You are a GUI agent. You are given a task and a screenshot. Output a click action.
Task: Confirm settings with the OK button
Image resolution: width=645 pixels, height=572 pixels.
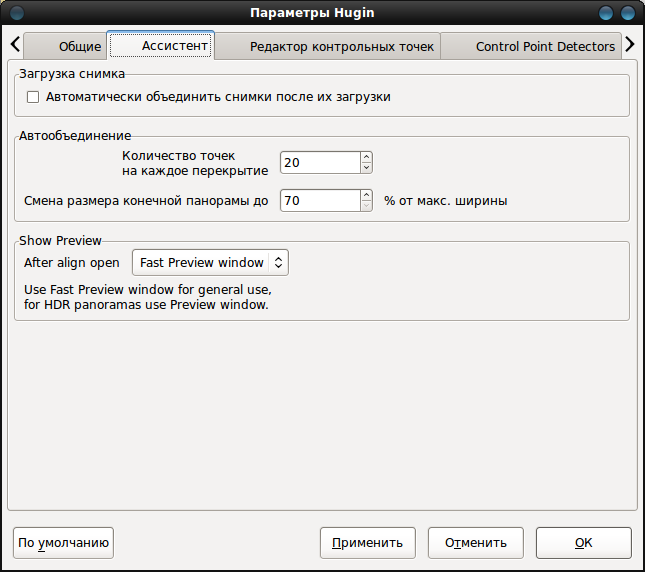tap(583, 543)
